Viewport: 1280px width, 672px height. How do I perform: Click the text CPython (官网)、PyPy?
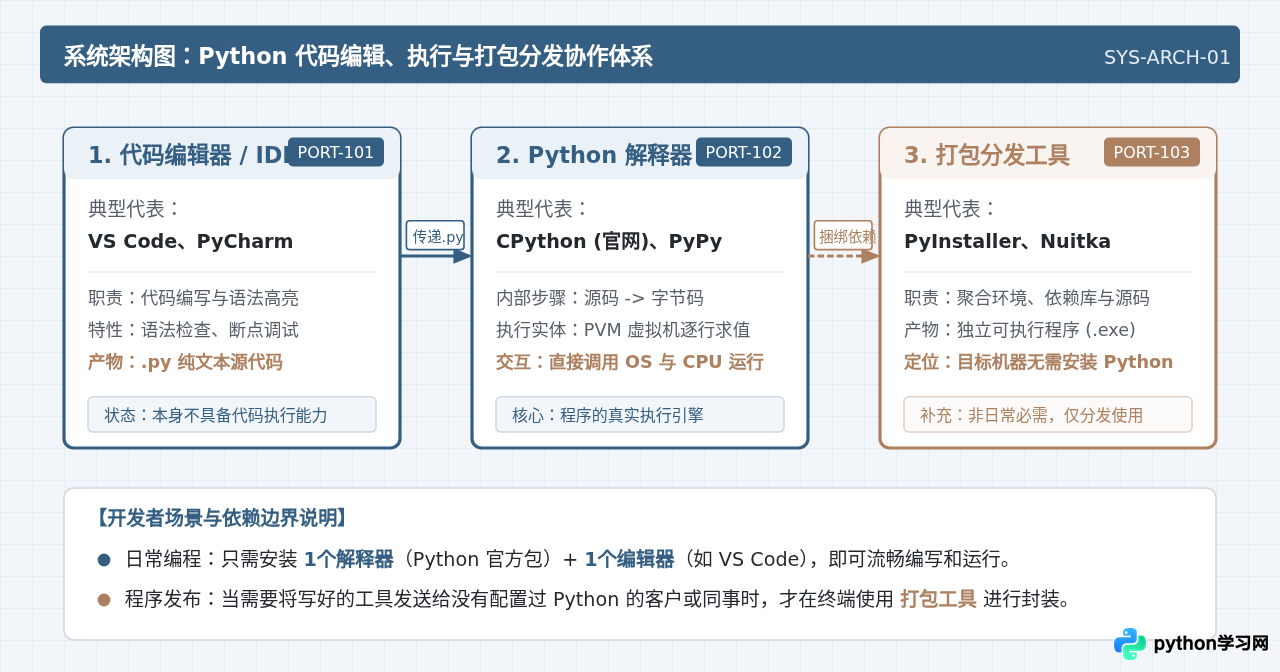pyautogui.click(x=609, y=241)
